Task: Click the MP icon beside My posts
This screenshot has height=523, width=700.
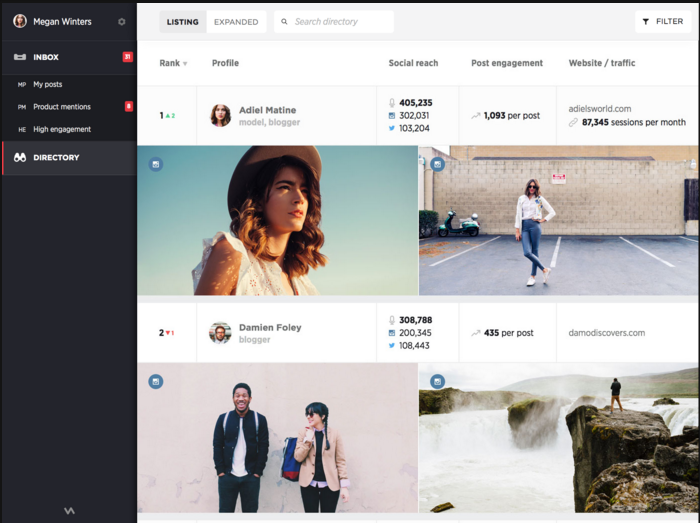Action: pos(22,84)
